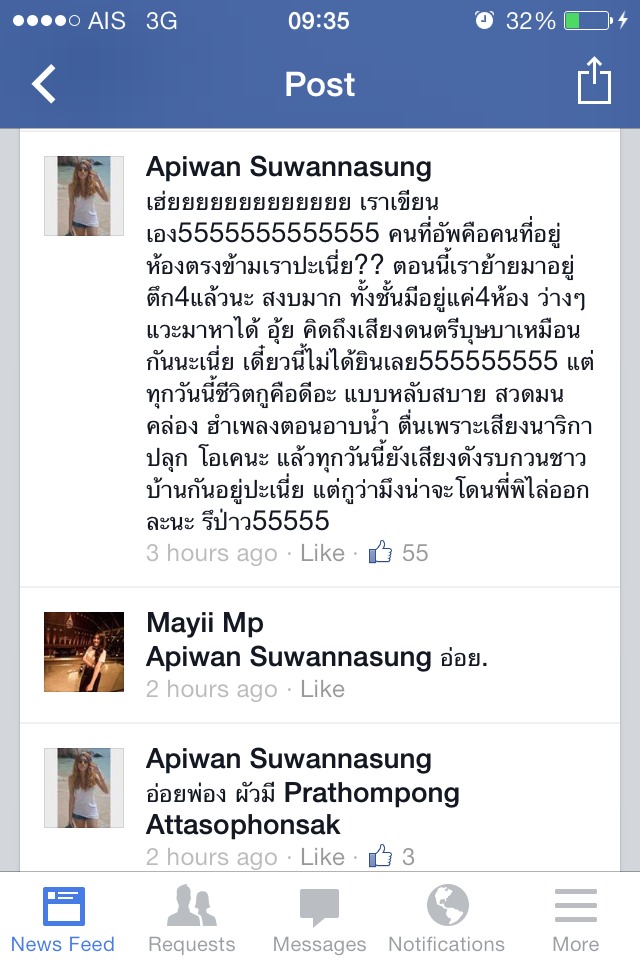This screenshot has height=960, width=640.
Task: Tap Apiwan's avatar on the first comment
Action: coord(84,196)
